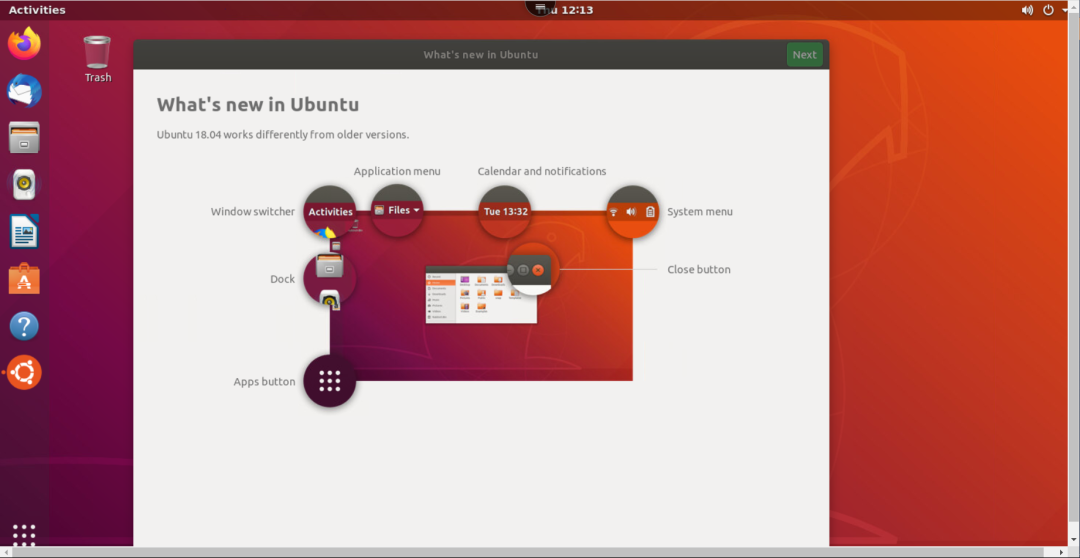Click the "Window switcher" label
Viewport: 1080px width, 558px height.
[253, 211]
